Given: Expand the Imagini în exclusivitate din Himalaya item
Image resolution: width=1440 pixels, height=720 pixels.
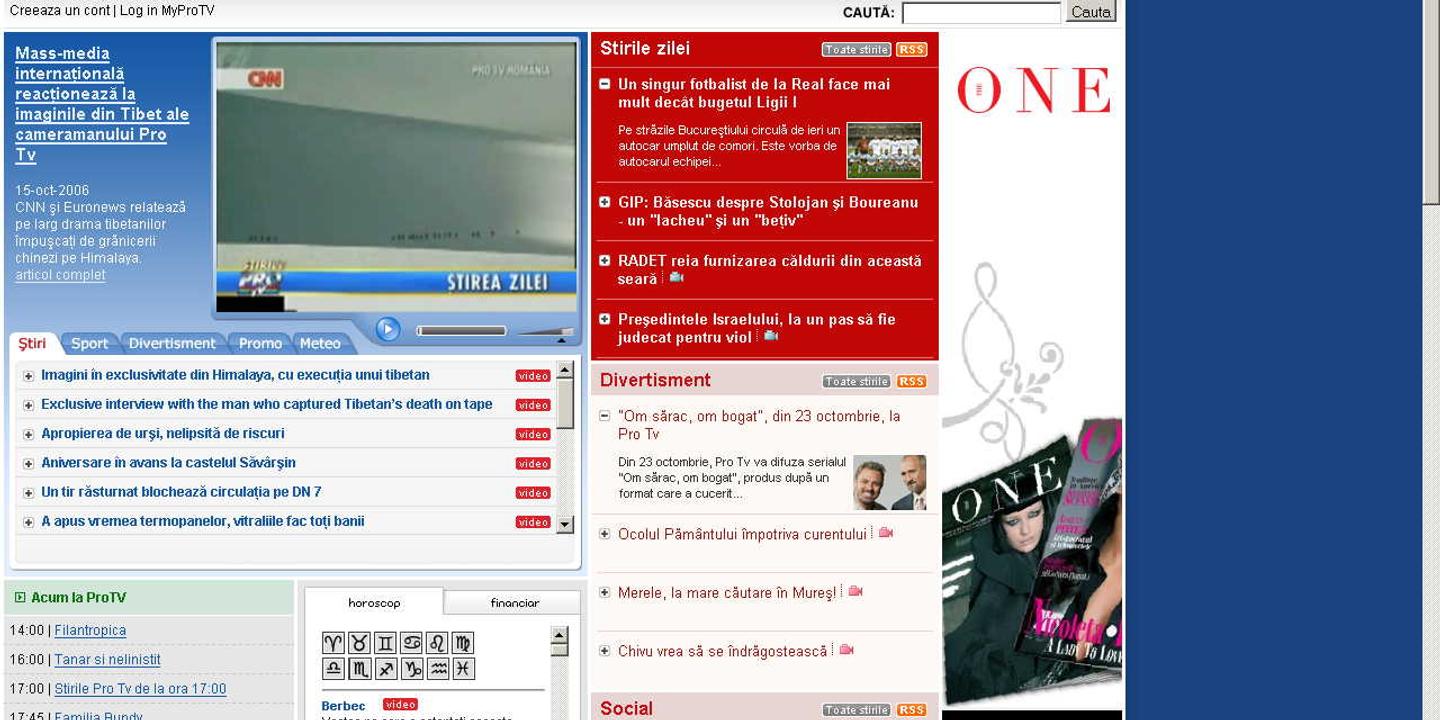Looking at the screenshot, I should click(x=28, y=376).
